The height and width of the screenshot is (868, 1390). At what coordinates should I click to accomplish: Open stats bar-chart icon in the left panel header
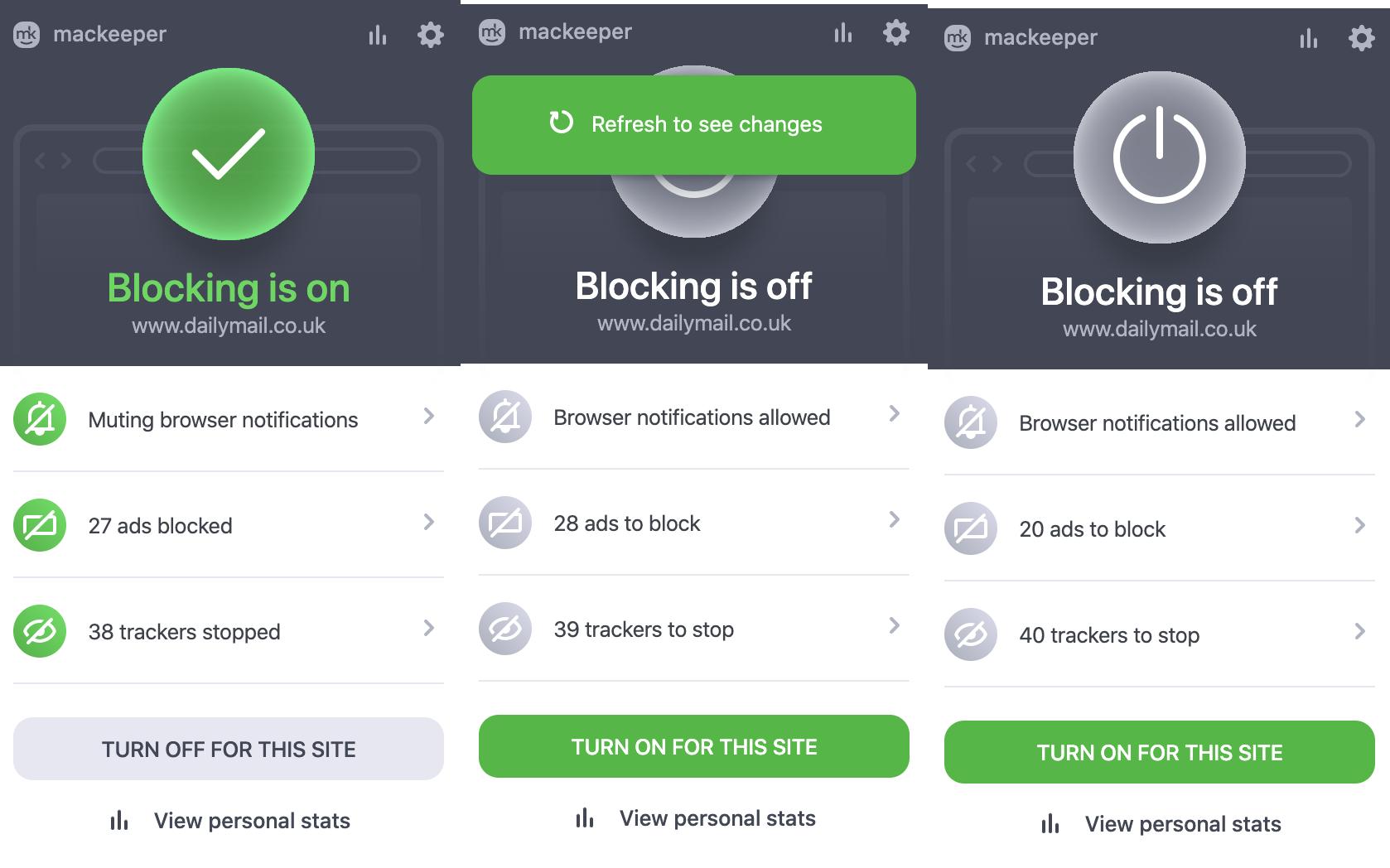coord(378,35)
